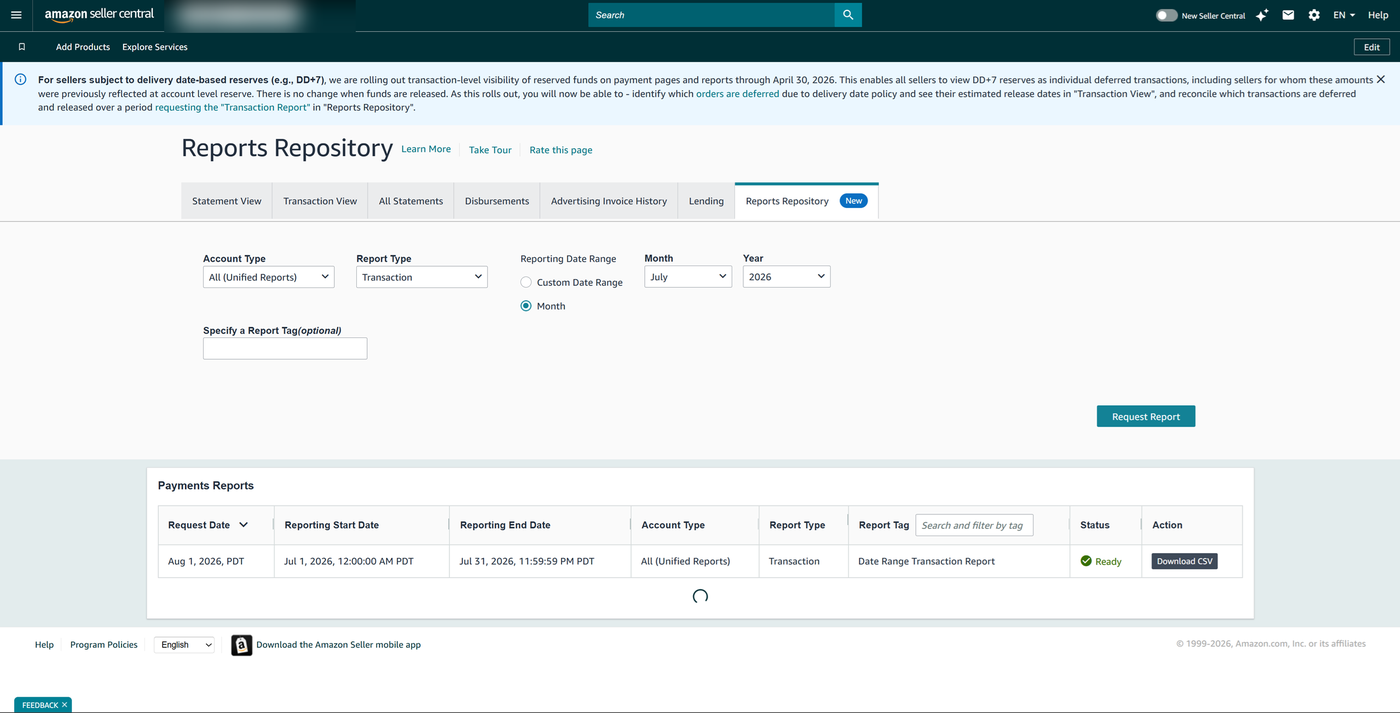The width and height of the screenshot is (1400, 713).
Task: Click the Specify a Report Tag field
Action: pyautogui.click(x=285, y=348)
